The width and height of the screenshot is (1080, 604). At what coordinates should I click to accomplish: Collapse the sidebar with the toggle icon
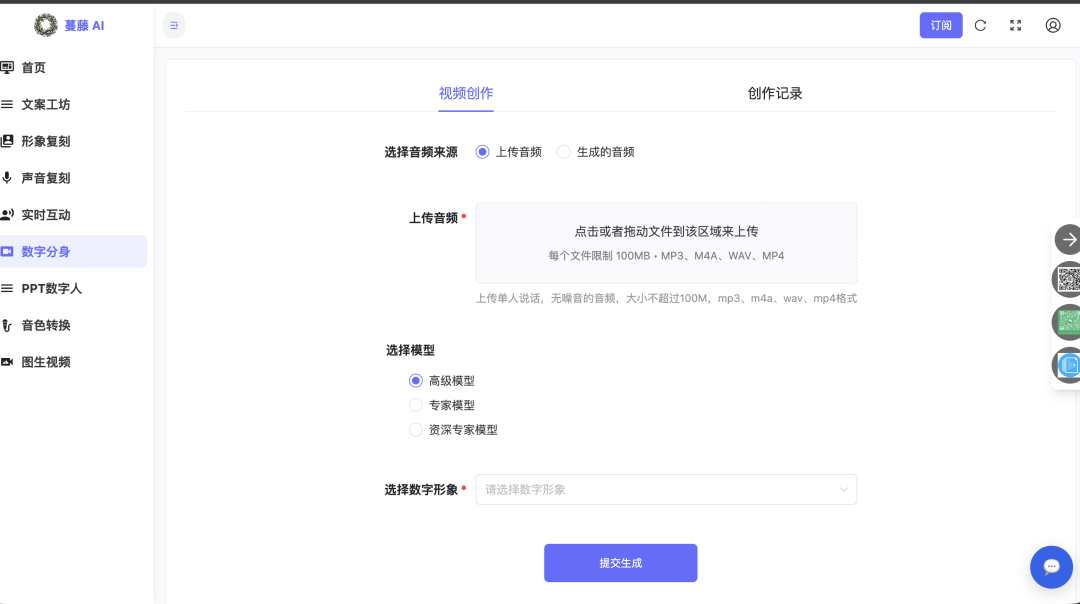pyautogui.click(x=174, y=25)
